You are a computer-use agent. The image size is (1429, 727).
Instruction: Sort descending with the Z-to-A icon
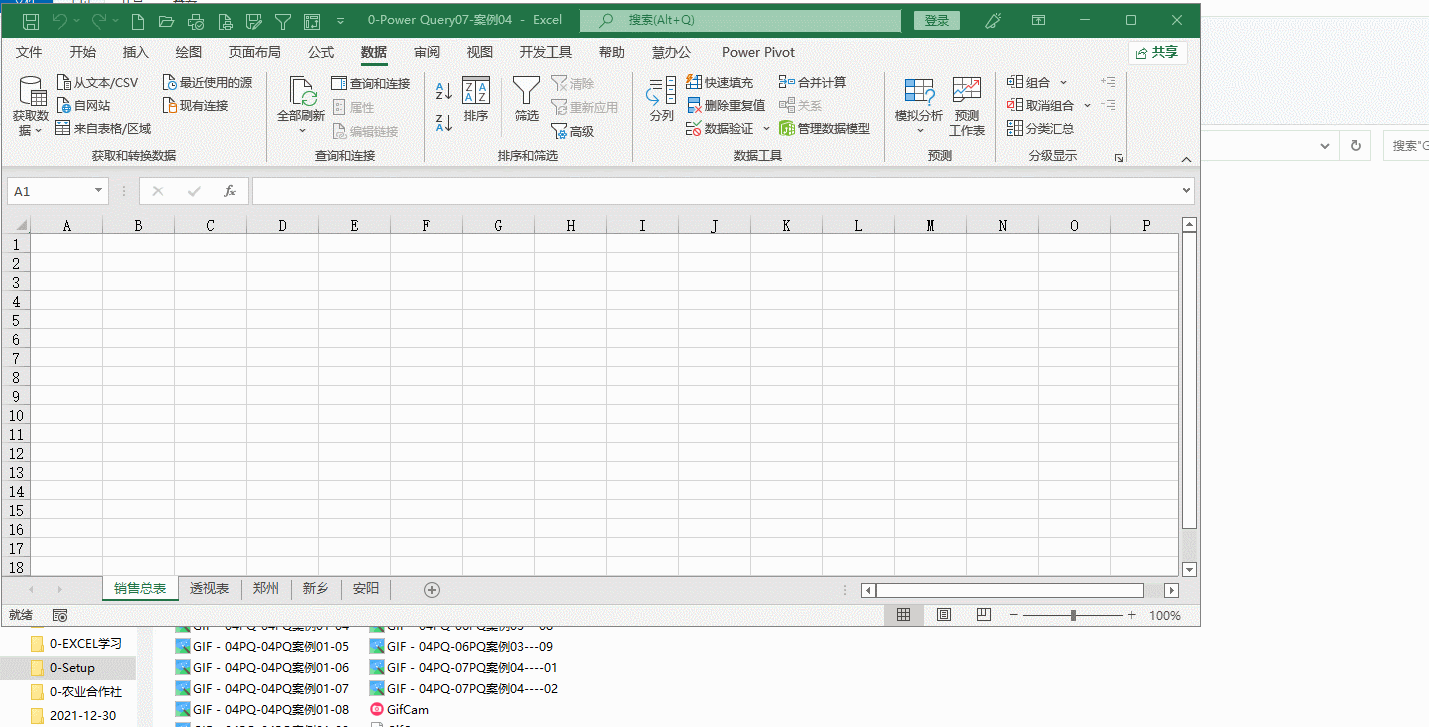click(x=444, y=123)
